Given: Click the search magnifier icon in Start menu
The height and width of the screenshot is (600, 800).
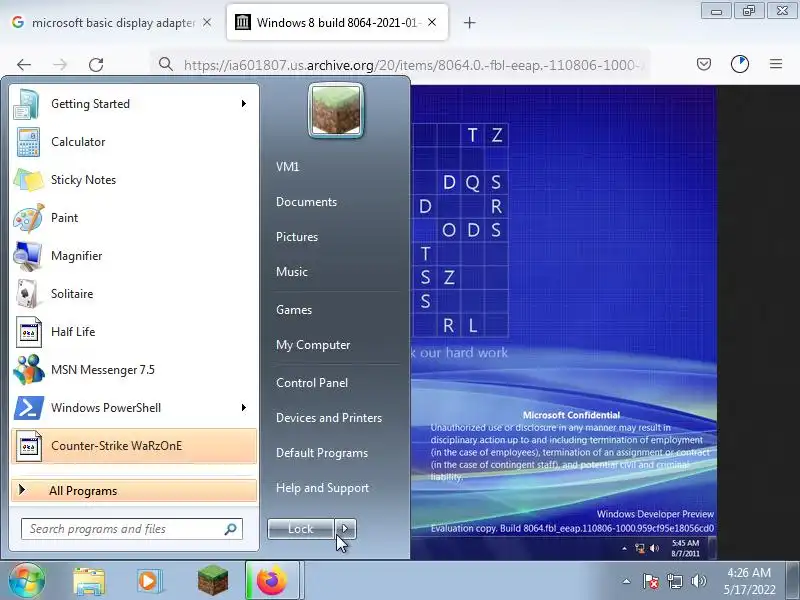Looking at the screenshot, I should 231,529.
